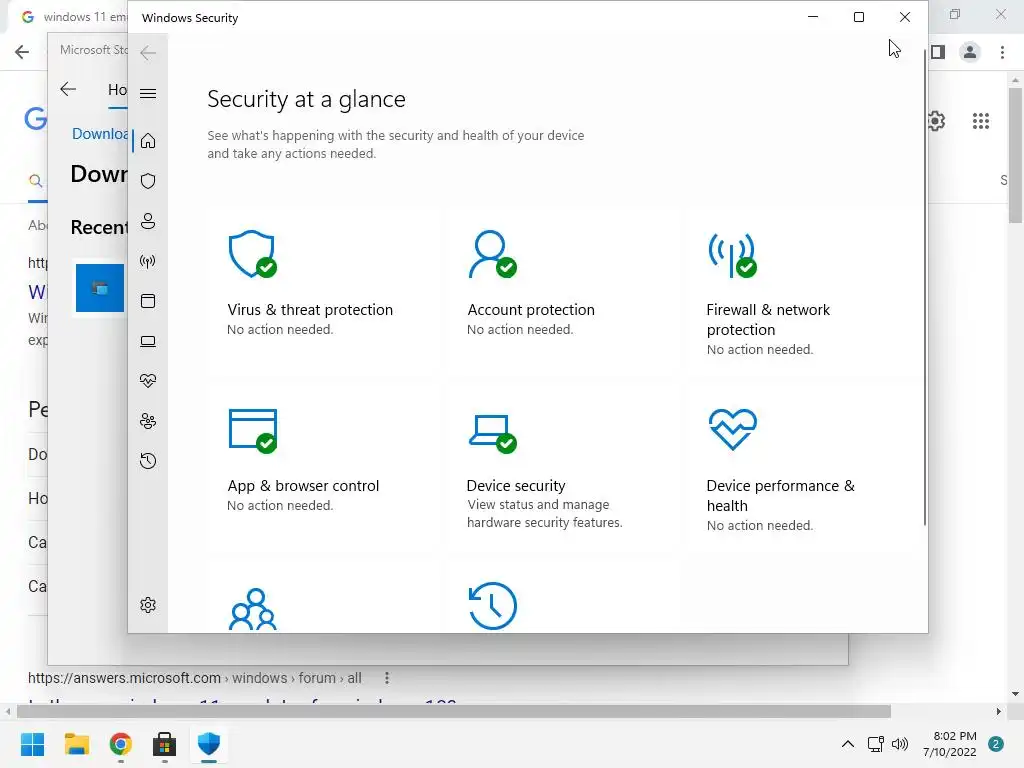Open Firewall & network antenna sidebar icon
Viewport: 1024px width, 768px height.
point(148,261)
